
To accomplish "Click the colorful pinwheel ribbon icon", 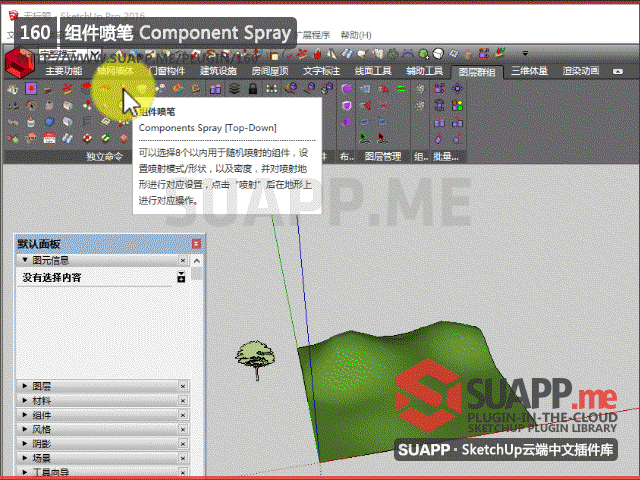I will (178, 88).
